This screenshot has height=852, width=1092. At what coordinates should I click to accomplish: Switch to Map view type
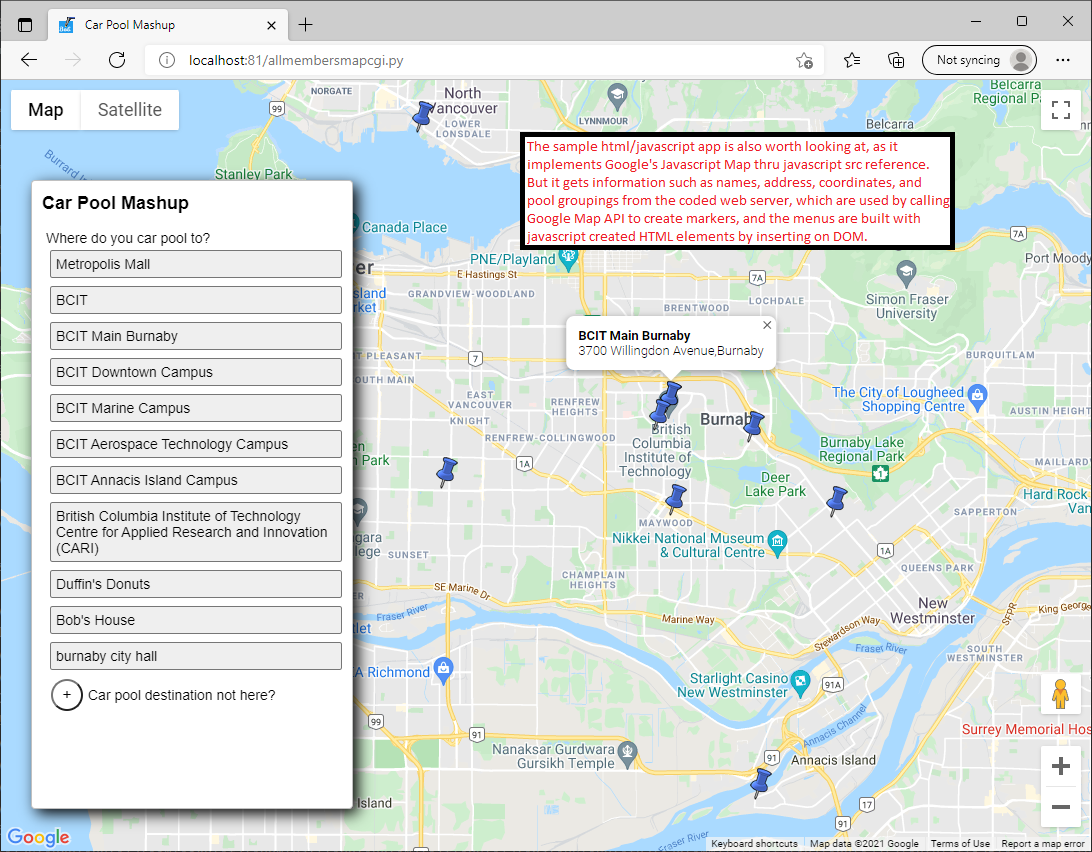pos(46,110)
